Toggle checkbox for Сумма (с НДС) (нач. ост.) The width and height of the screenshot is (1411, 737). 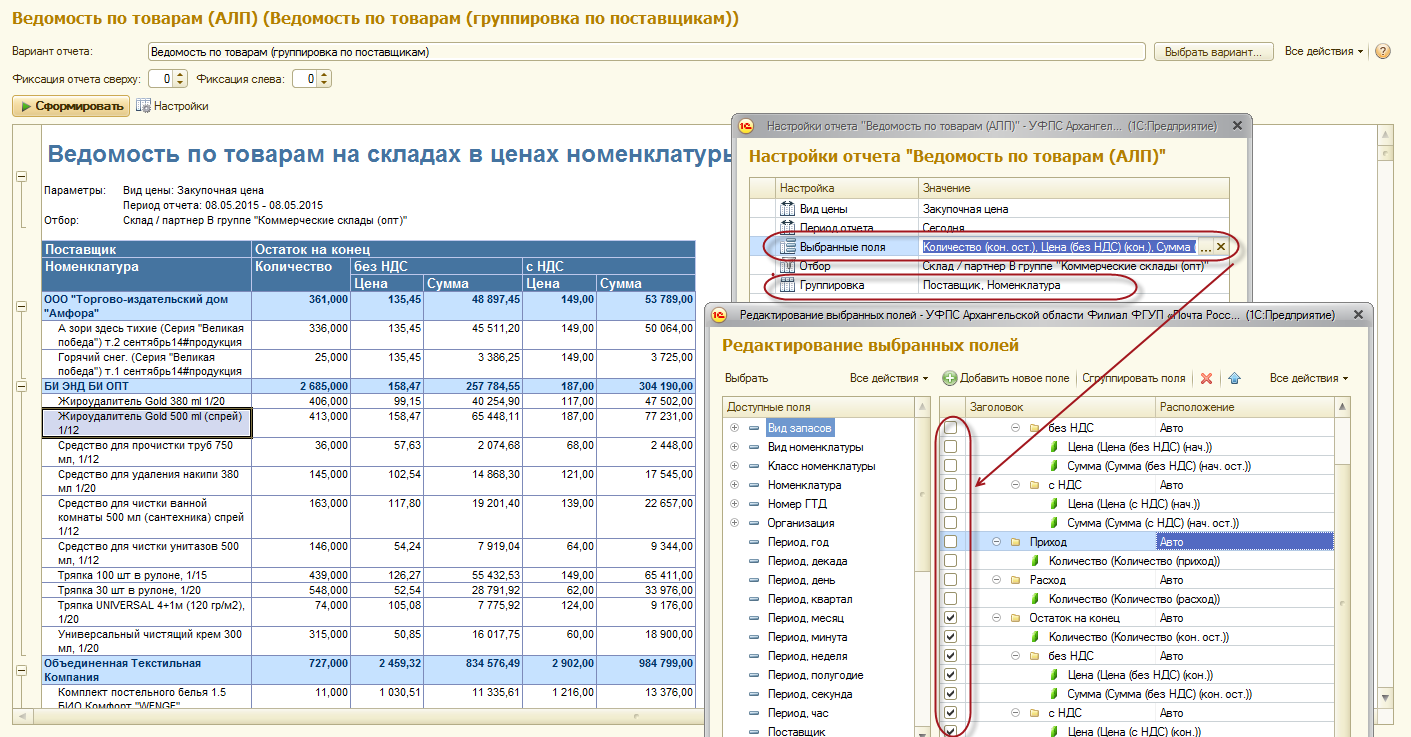point(951,523)
